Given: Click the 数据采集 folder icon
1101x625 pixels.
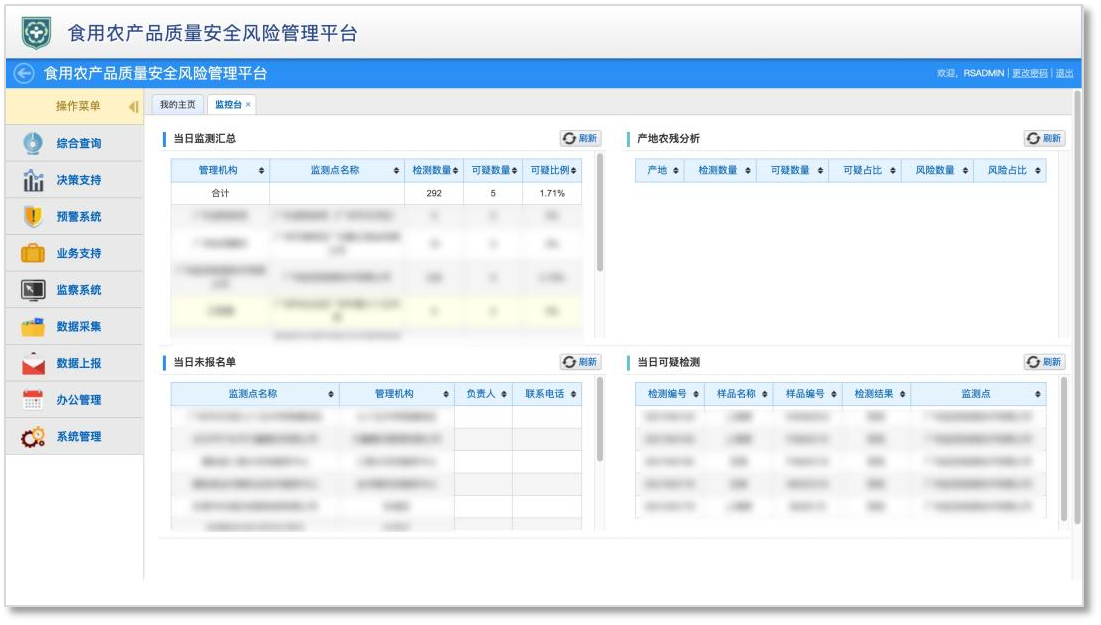Looking at the screenshot, I should pos(33,326).
